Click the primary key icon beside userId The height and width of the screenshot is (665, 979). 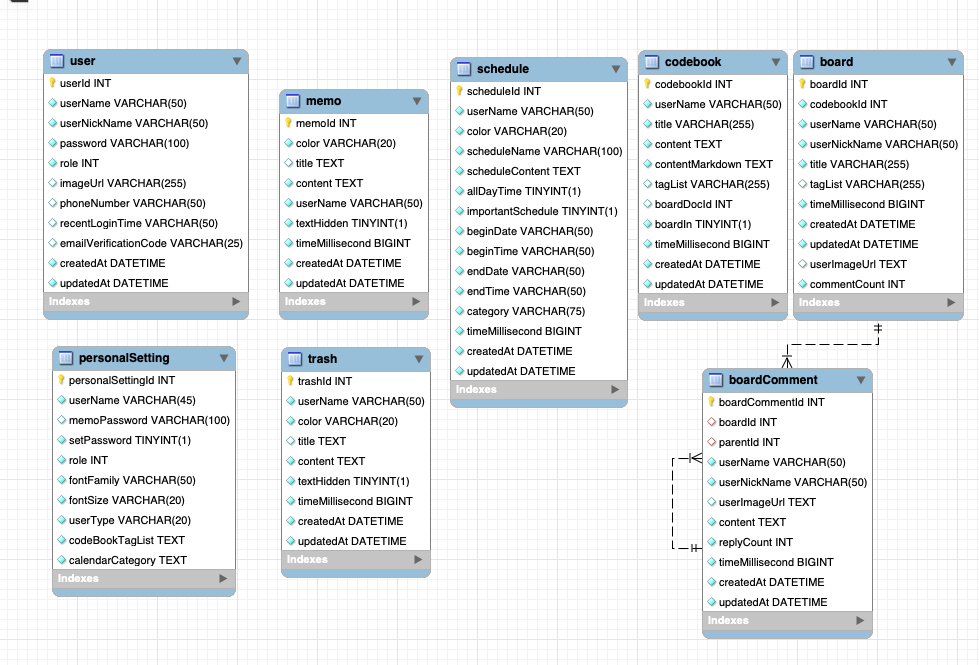(x=52, y=83)
